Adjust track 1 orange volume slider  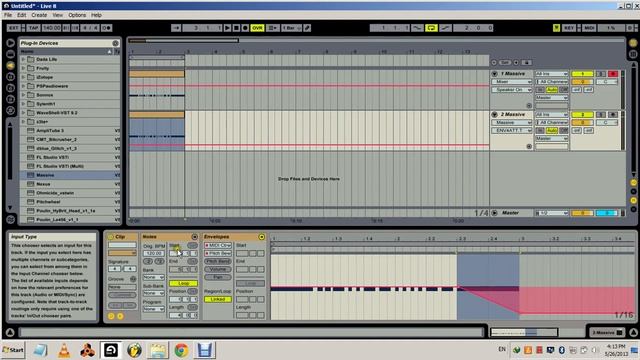582,82
